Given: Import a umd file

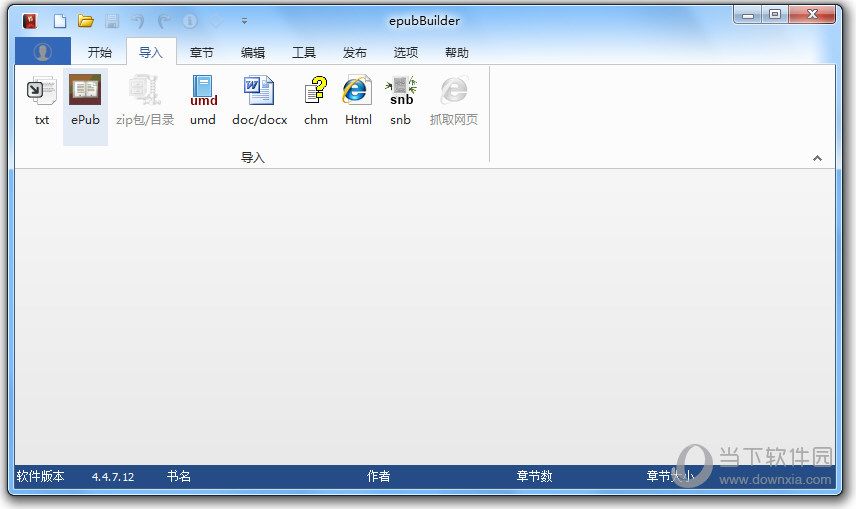Looking at the screenshot, I should pos(203,103).
